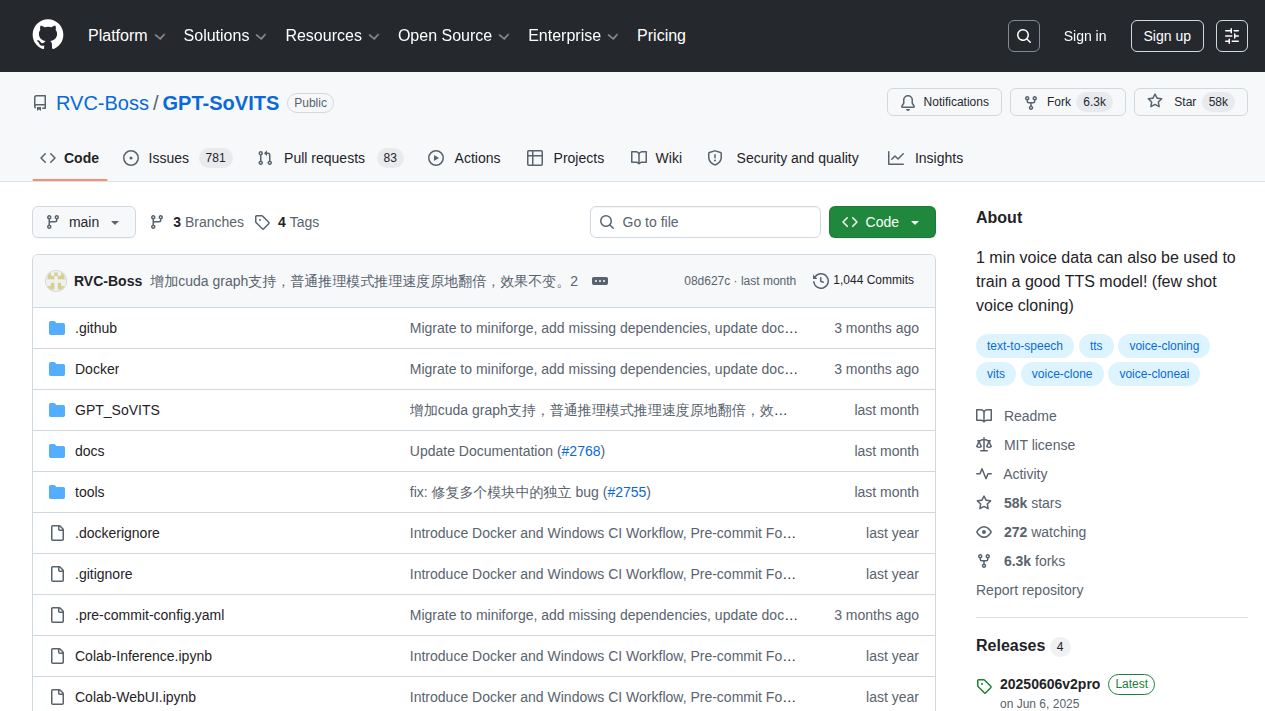
Task: Expand the Solutions menu
Action: click(225, 36)
